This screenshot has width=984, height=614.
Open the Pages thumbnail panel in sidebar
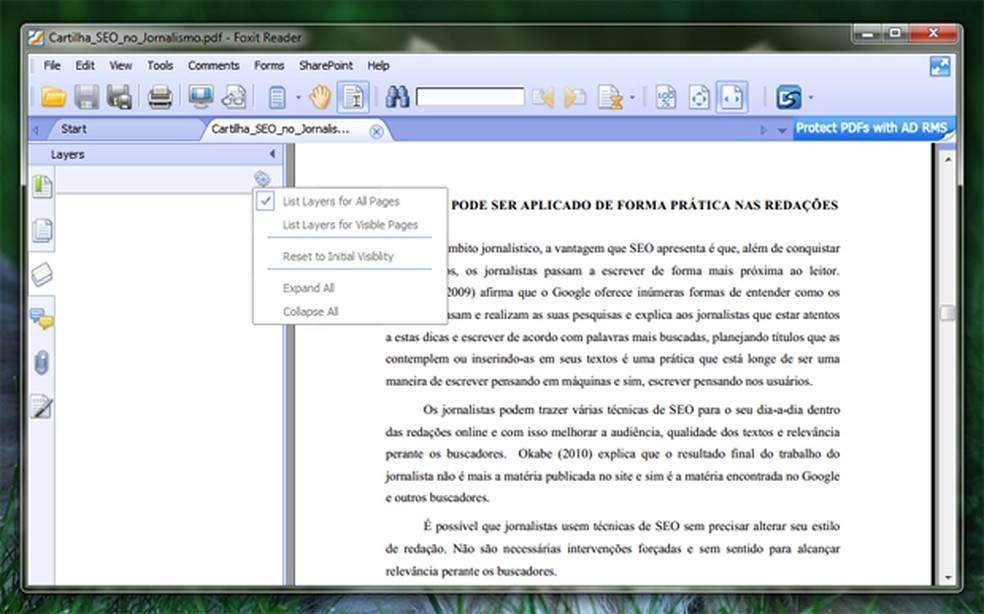(x=41, y=231)
